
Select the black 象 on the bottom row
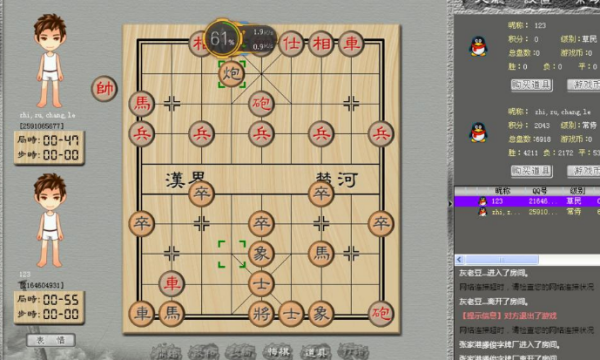point(321,314)
